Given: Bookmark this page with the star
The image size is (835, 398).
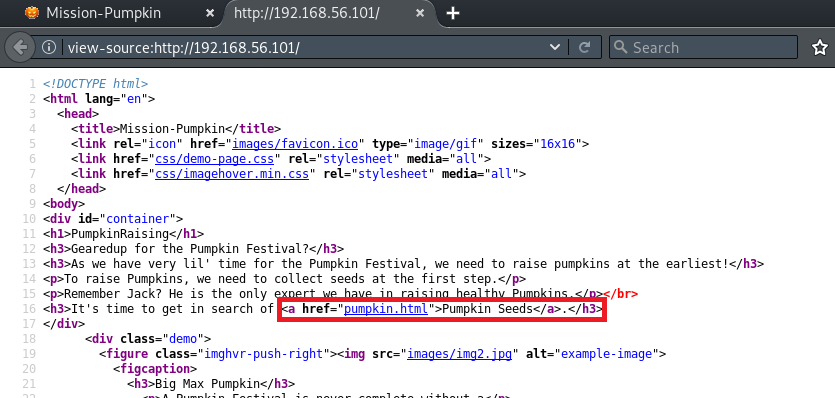Looking at the screenshot, I should (x=820, y=47).
